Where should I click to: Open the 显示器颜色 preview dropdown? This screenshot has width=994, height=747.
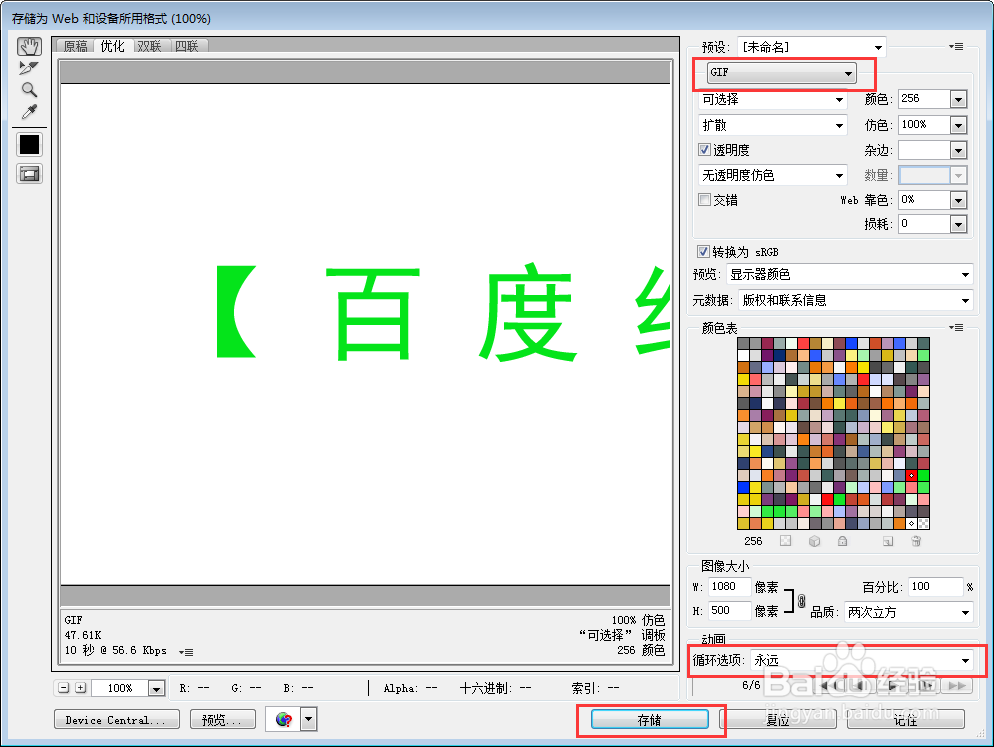849,275
